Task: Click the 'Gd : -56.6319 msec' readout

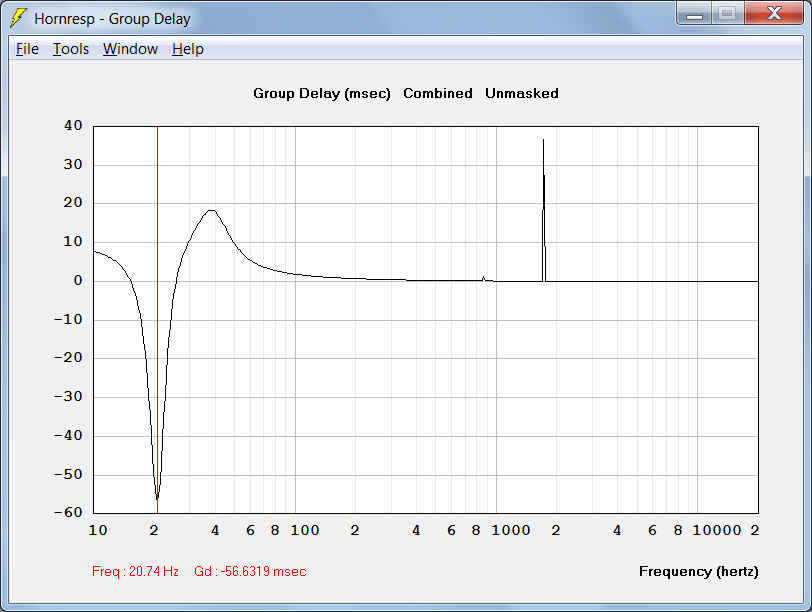Action: [250, 571]
